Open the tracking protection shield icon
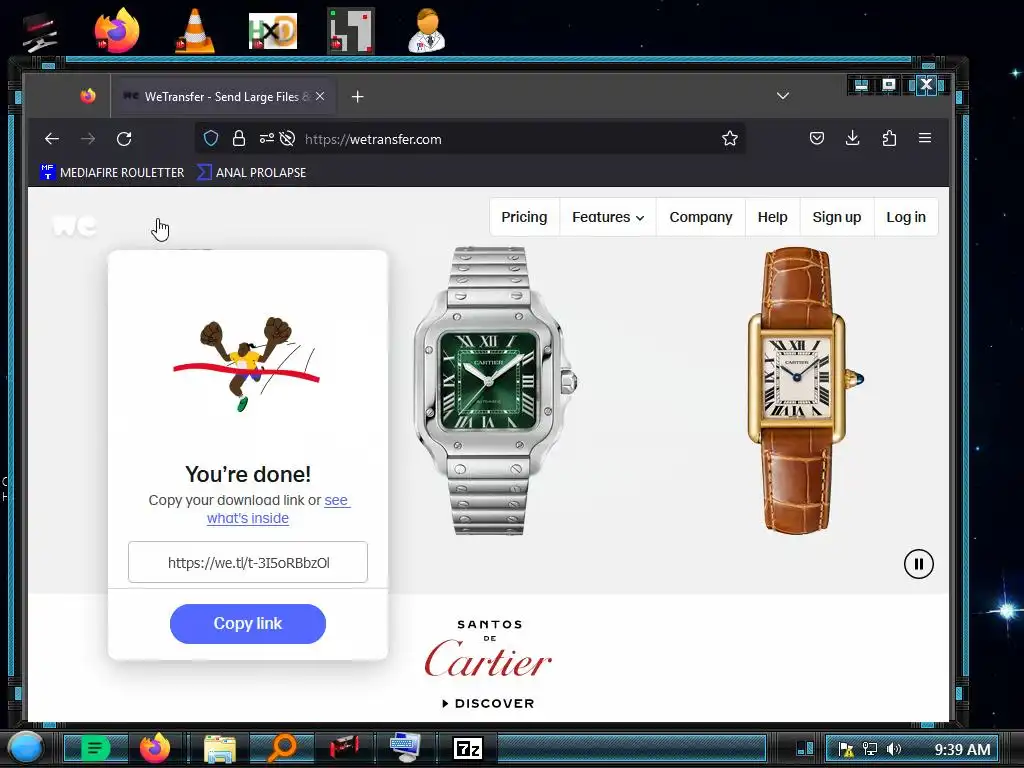The width and height of the screenshot is (1024, 768). [211, 138]
